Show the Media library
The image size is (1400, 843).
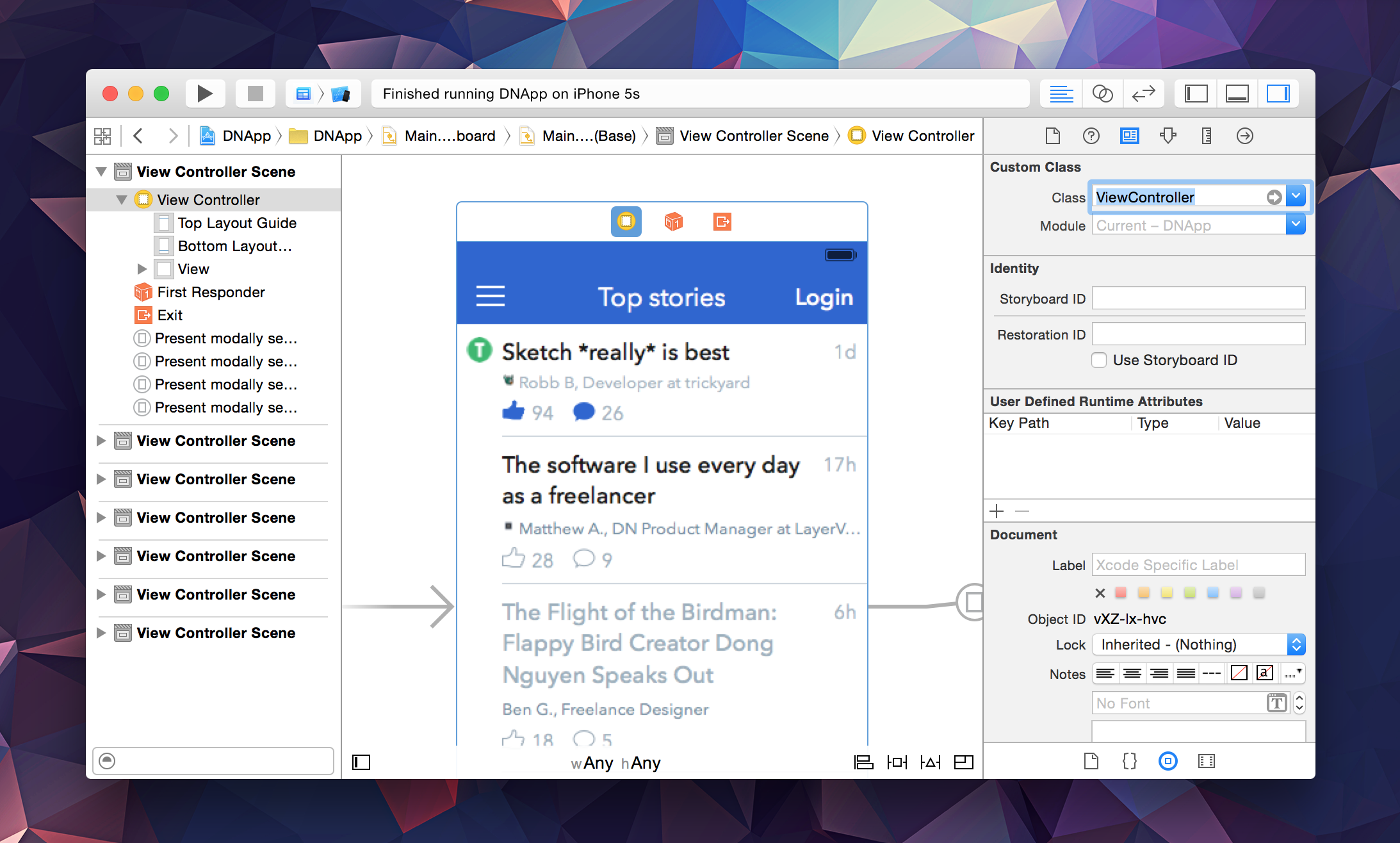pyautogui.click(x=1207, y=761)
